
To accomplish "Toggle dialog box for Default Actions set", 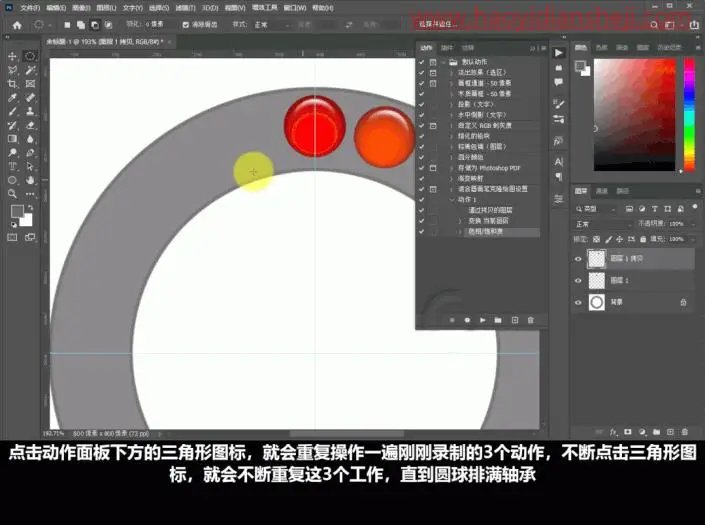I will pyautogui.click(x=433, y=62).
